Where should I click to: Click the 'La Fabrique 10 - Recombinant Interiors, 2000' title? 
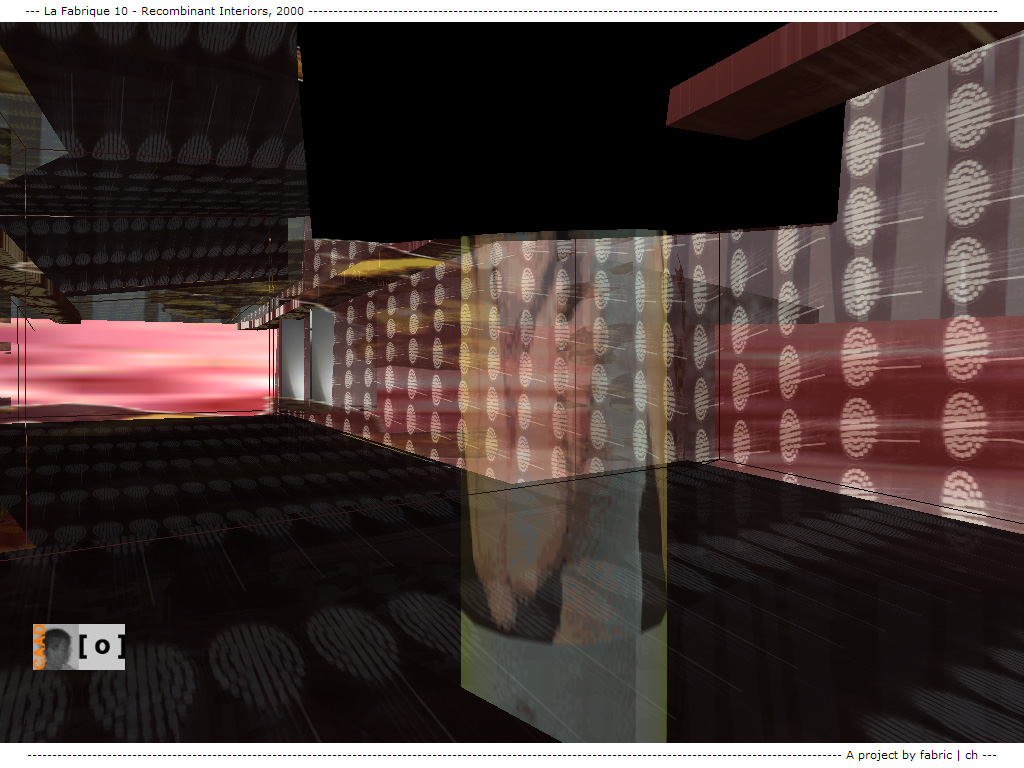(x=174, y=11)
